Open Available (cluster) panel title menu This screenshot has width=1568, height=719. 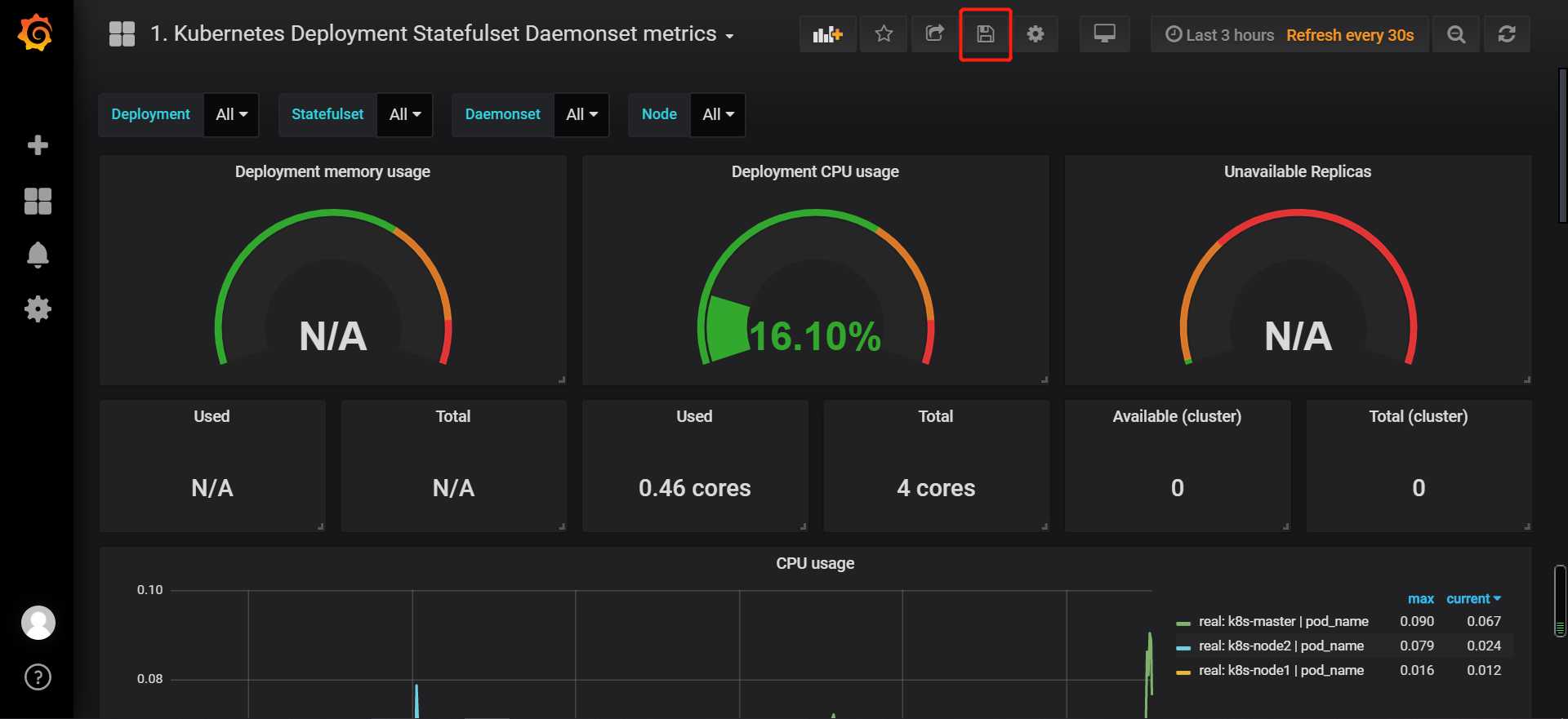click(x=1177, y=416)
